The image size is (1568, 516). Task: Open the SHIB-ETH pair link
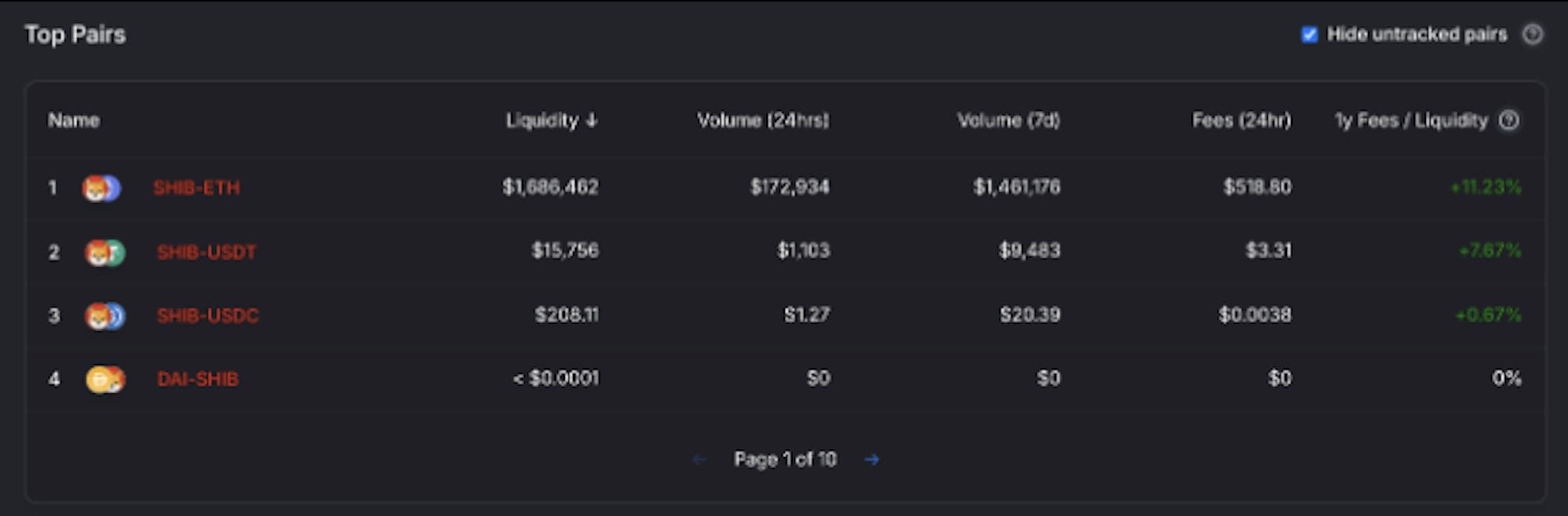click(x=197, y=188)
